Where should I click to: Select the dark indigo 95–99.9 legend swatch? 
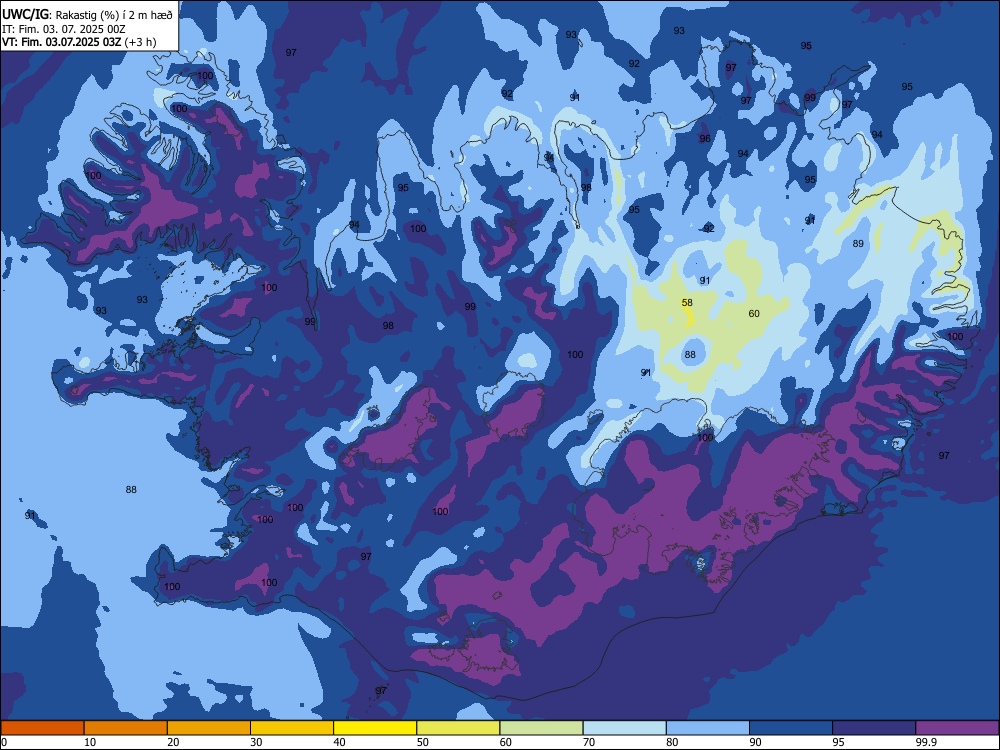point(874,728)
